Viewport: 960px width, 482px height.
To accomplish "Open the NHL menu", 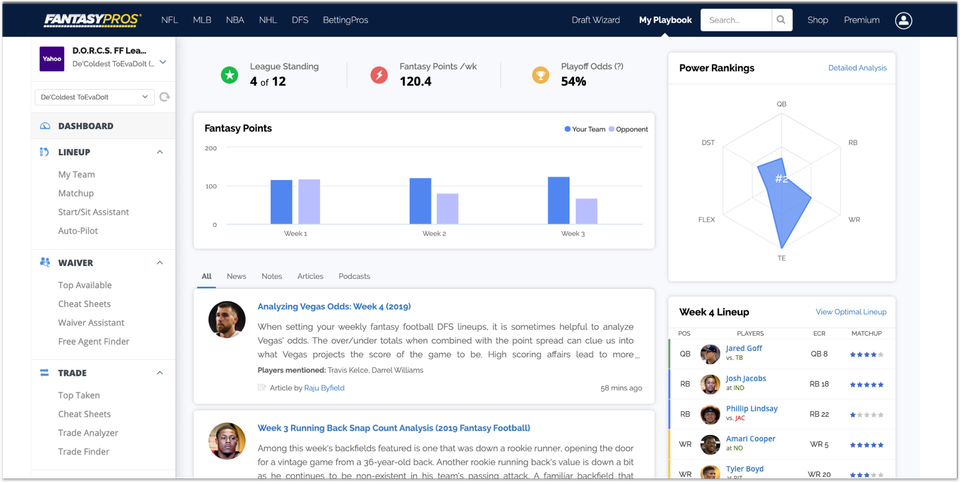I will point(268,20).
